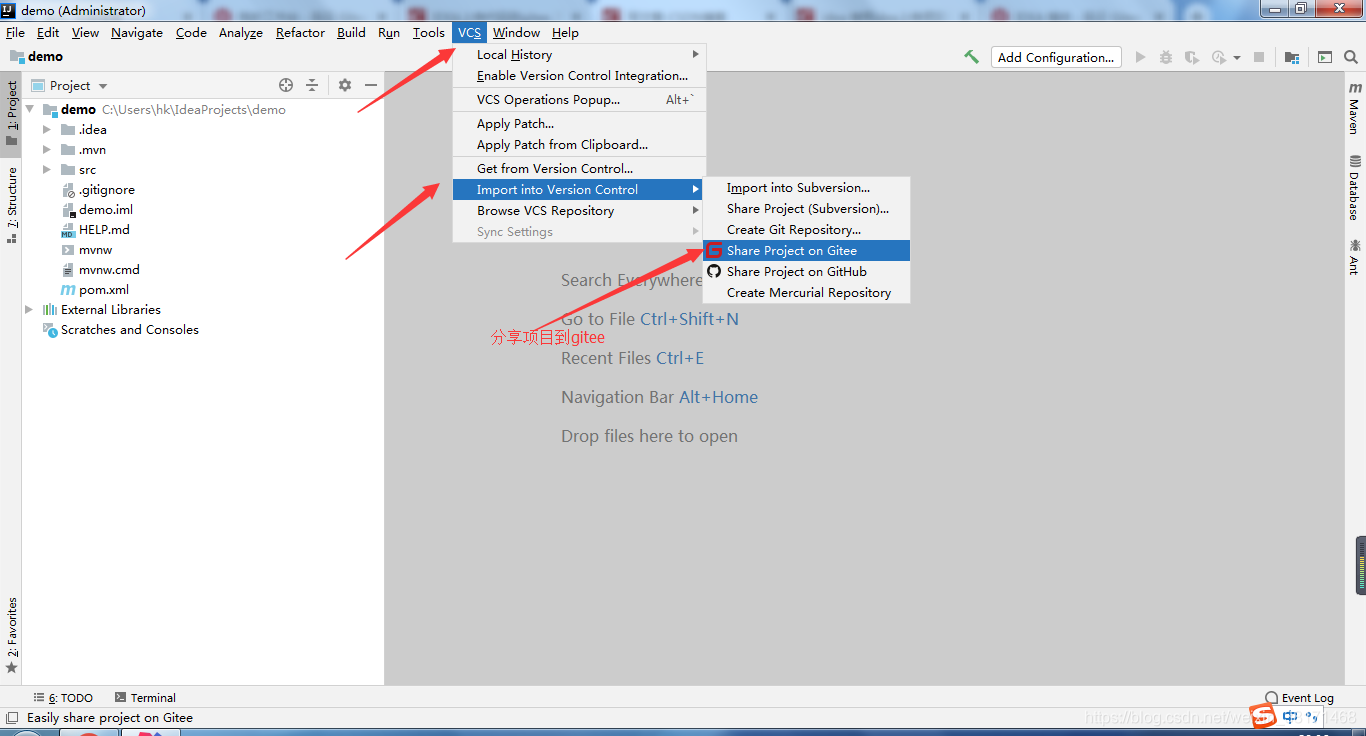The height and width of the screenshot is (736, 1366).
Task: Select Share Project on GitHub
Action: (x=807, y=271)
